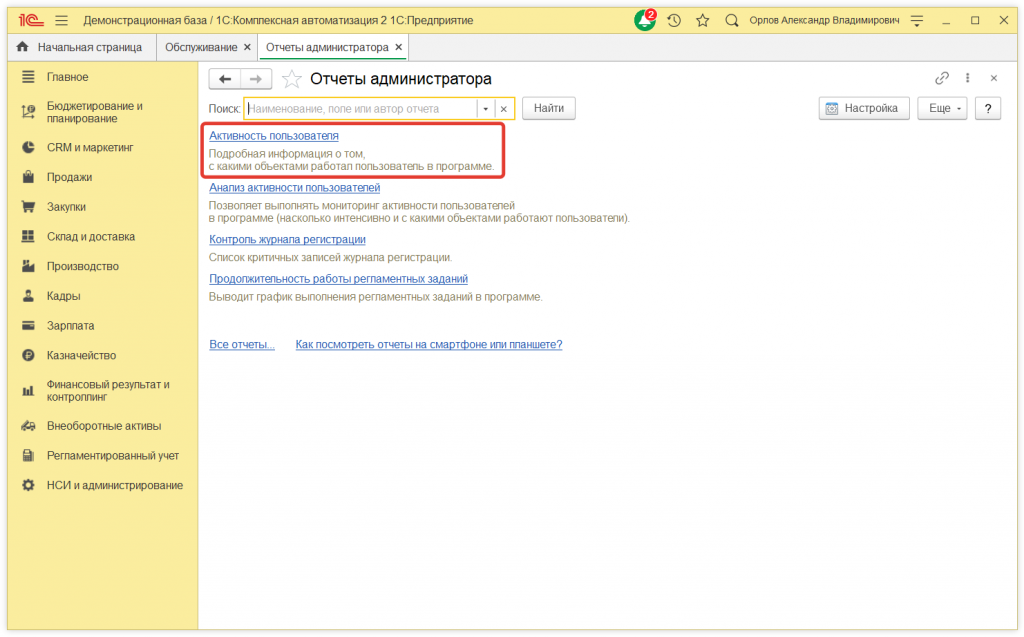The image size is (1024, 637).
Task: Close the Отчеты администратора tab
Action: click(399, 47)
